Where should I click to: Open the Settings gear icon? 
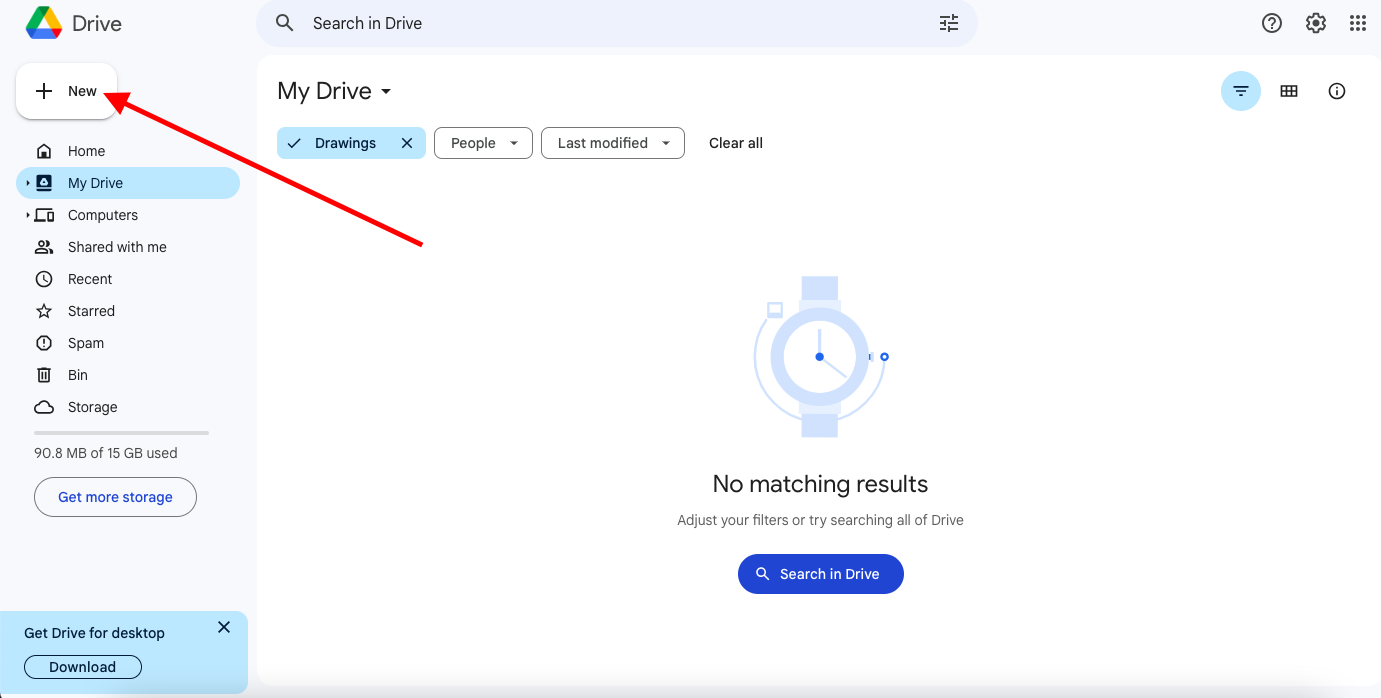point(1316,23)
